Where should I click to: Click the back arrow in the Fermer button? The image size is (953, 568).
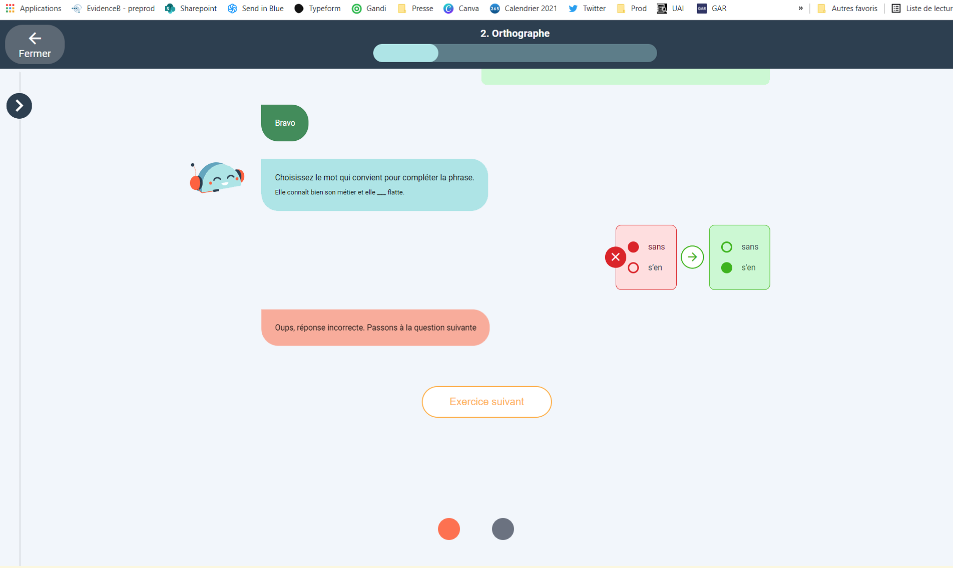pyautogui.click(x=35, y=38)
